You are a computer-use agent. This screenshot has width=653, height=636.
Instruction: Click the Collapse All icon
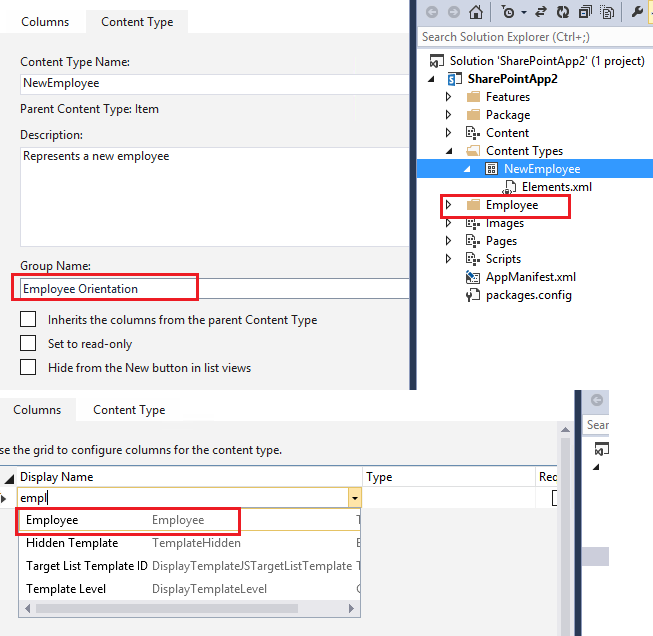coord(585,12)
